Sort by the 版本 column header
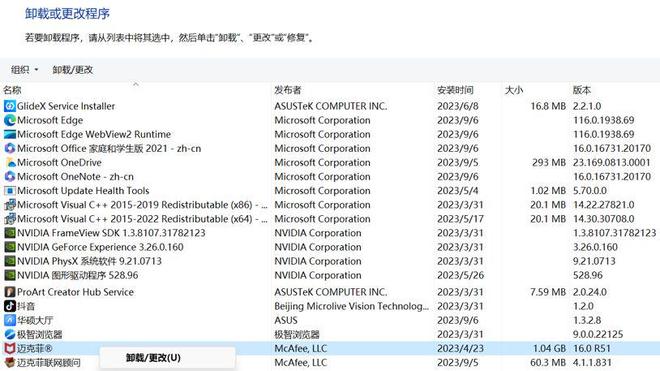The height and width of the screenshot is (371, 660). (x=582, y=90)
